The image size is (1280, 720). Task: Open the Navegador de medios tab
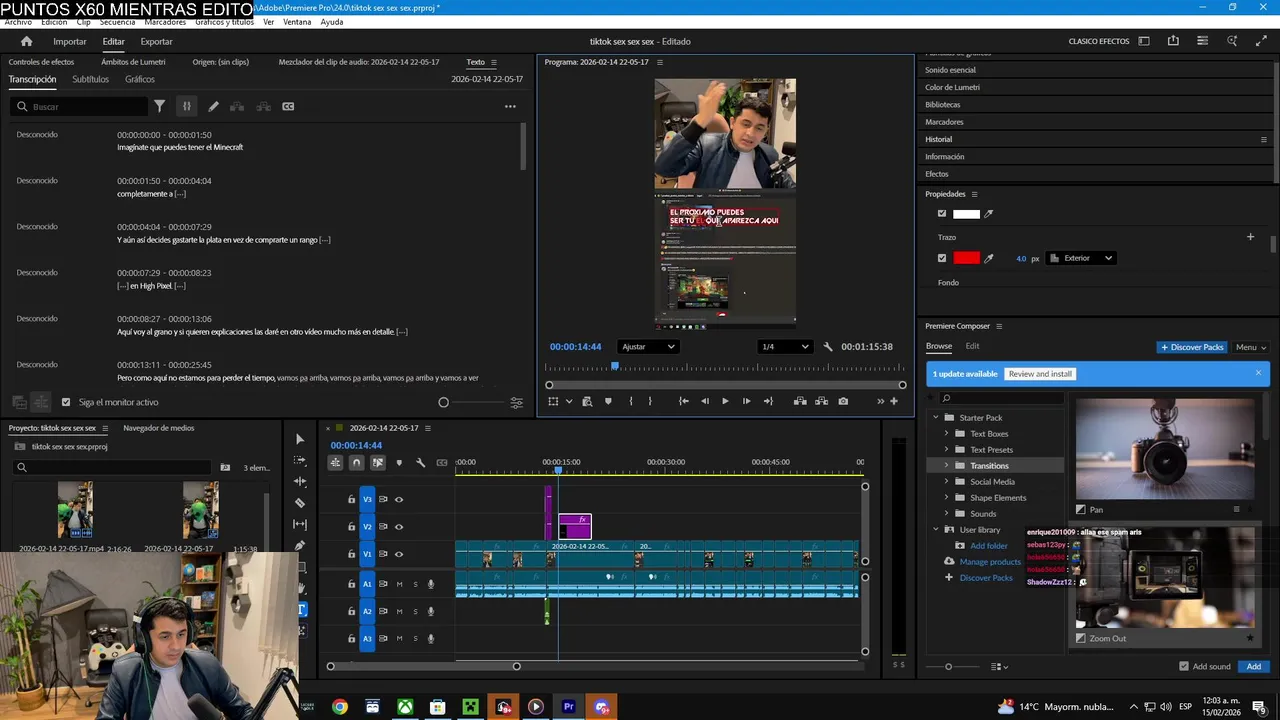tap(159, 428)
